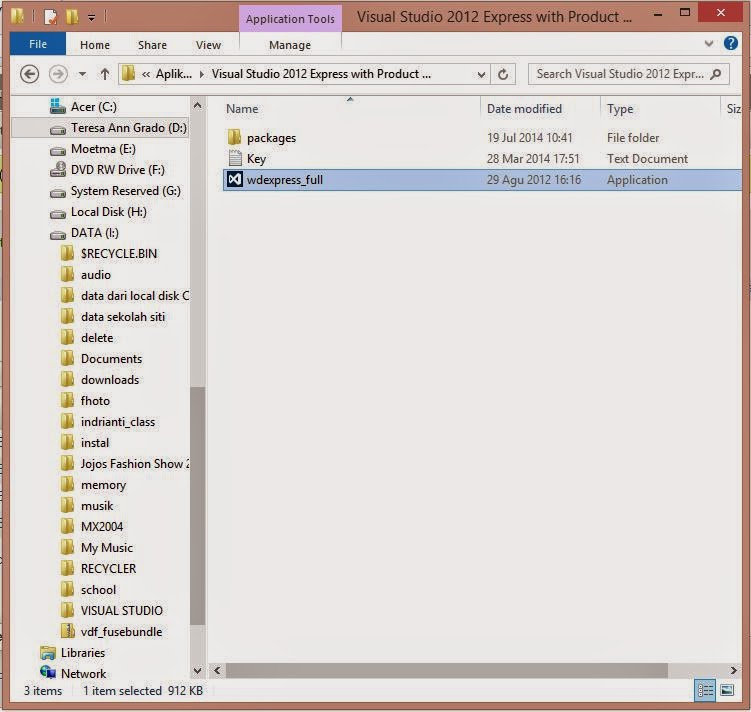Image resolution: width=751 pixels, height=712 pixels.
Task: Click navigation pane scroll down arrow
Action: [197, 671]
